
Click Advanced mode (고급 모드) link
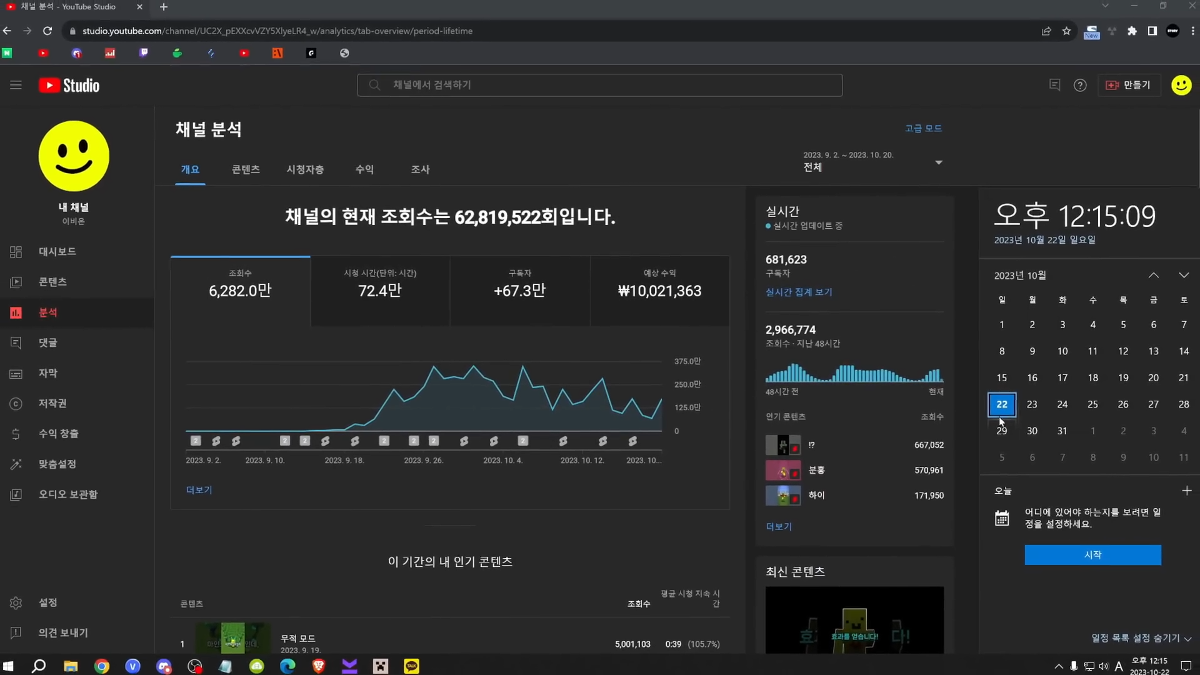point(923,128)
